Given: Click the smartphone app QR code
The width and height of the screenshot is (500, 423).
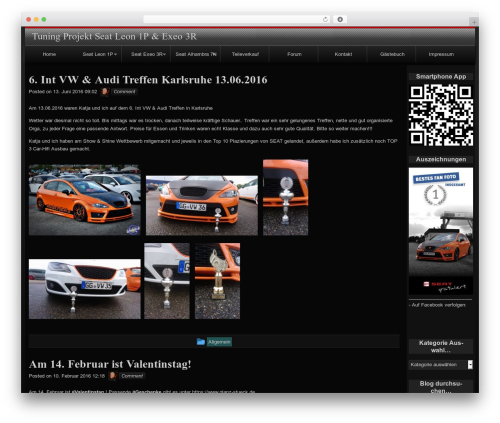Looking at the screenshot, I should click(x=441, y=115).
